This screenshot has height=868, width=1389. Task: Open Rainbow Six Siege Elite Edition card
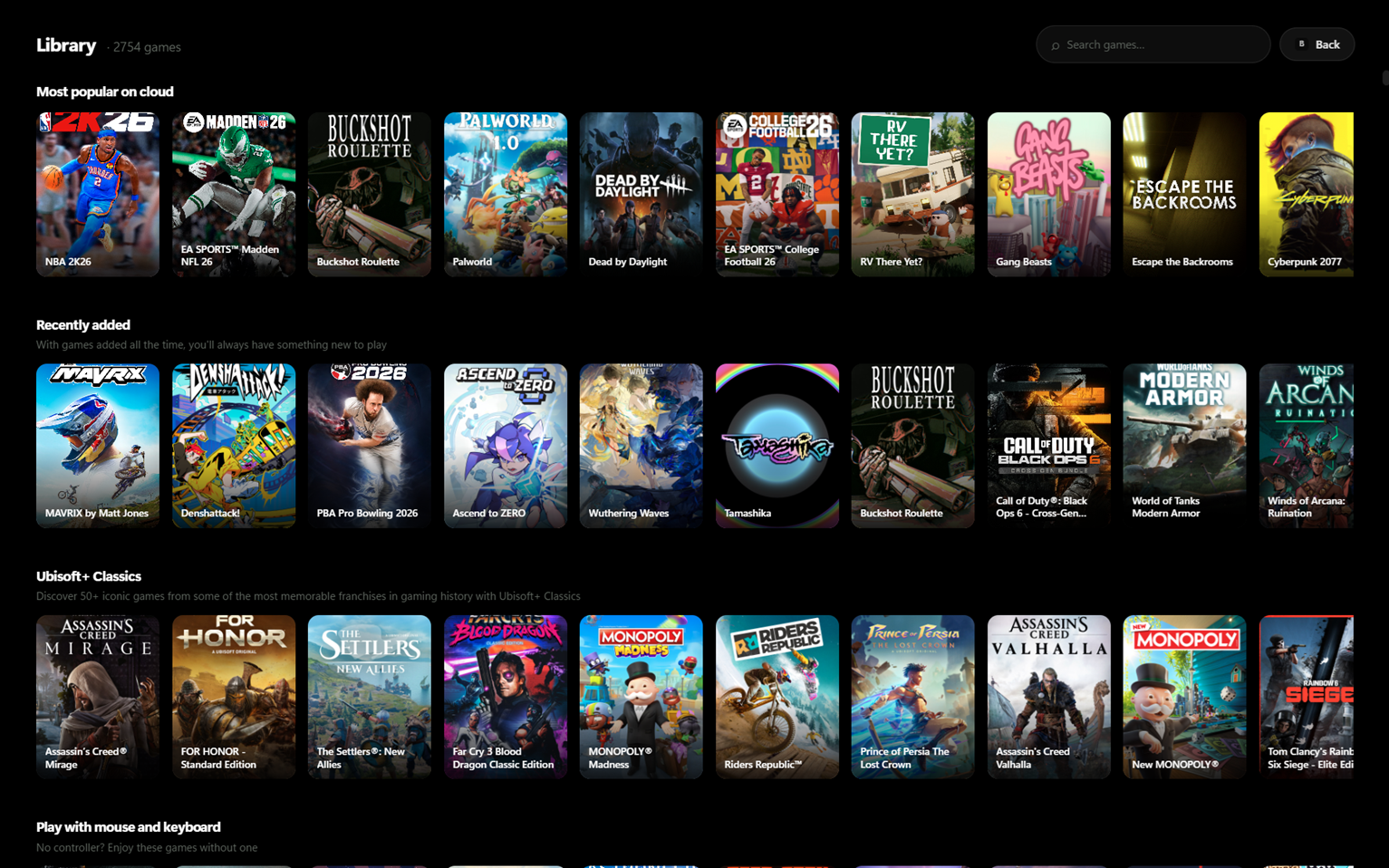[x=1307, y=697]
